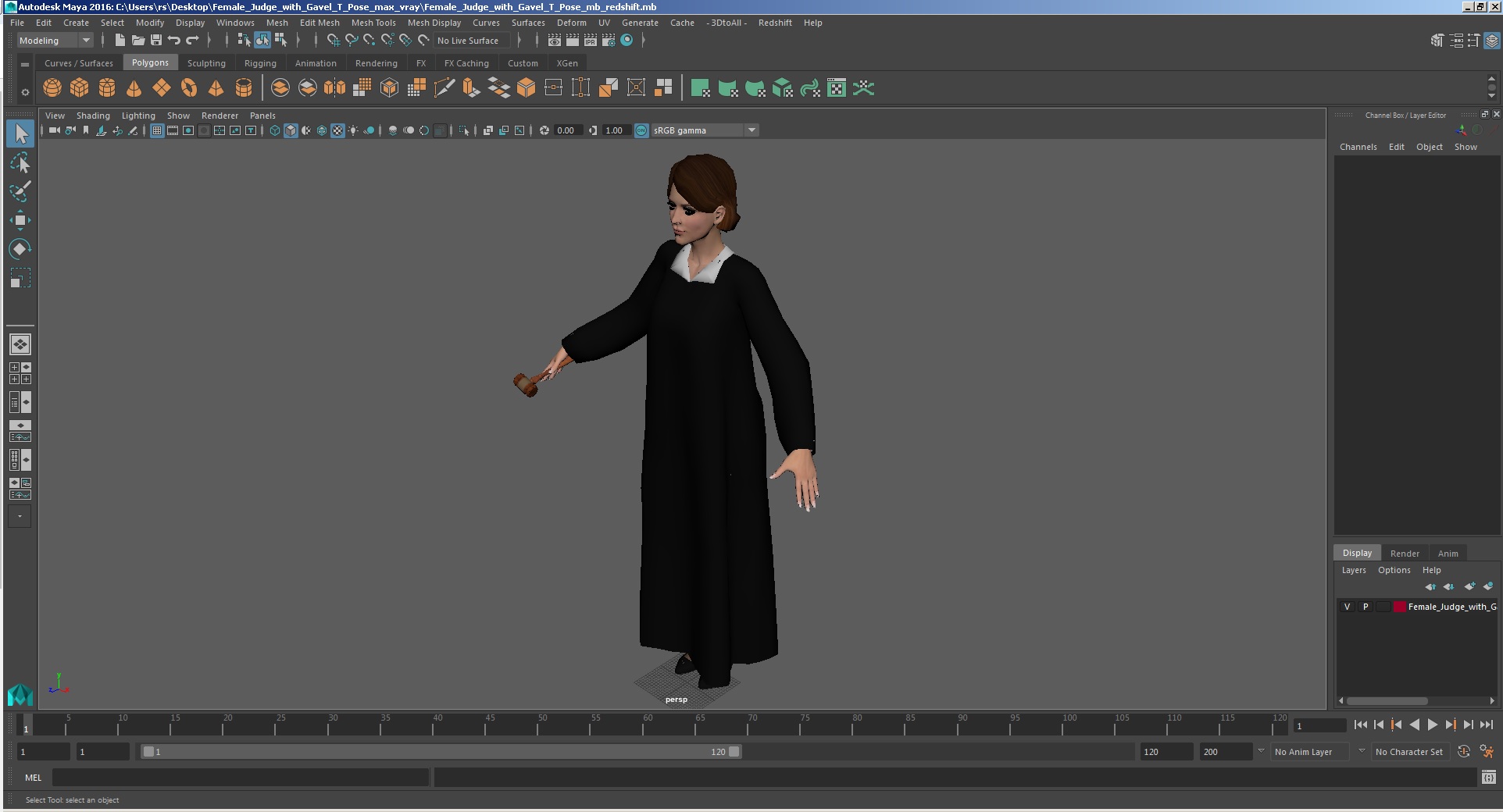Create a polygon plane from the shelf
The height and width of the screenshot is (812, 1503).
point(162,88)
